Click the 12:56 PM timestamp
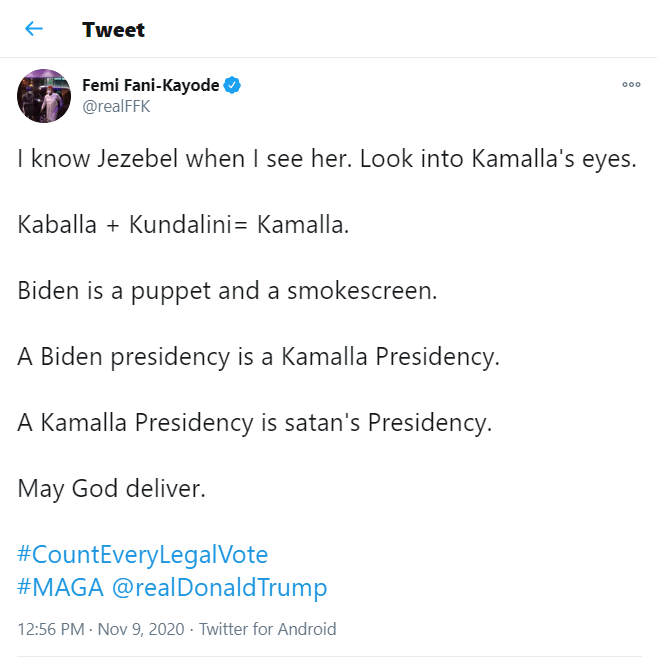This screenshot has height=659, width=657. coord(48,629)
